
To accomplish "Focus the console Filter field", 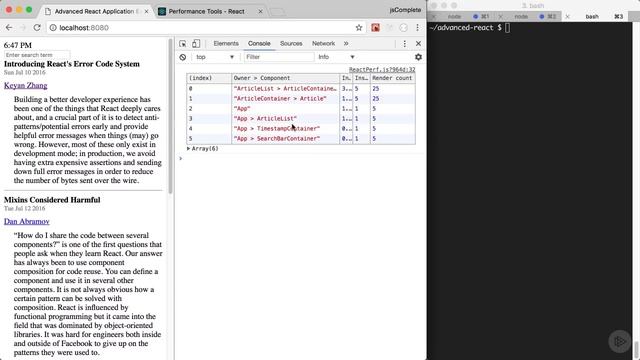I will tap(279, 57).
